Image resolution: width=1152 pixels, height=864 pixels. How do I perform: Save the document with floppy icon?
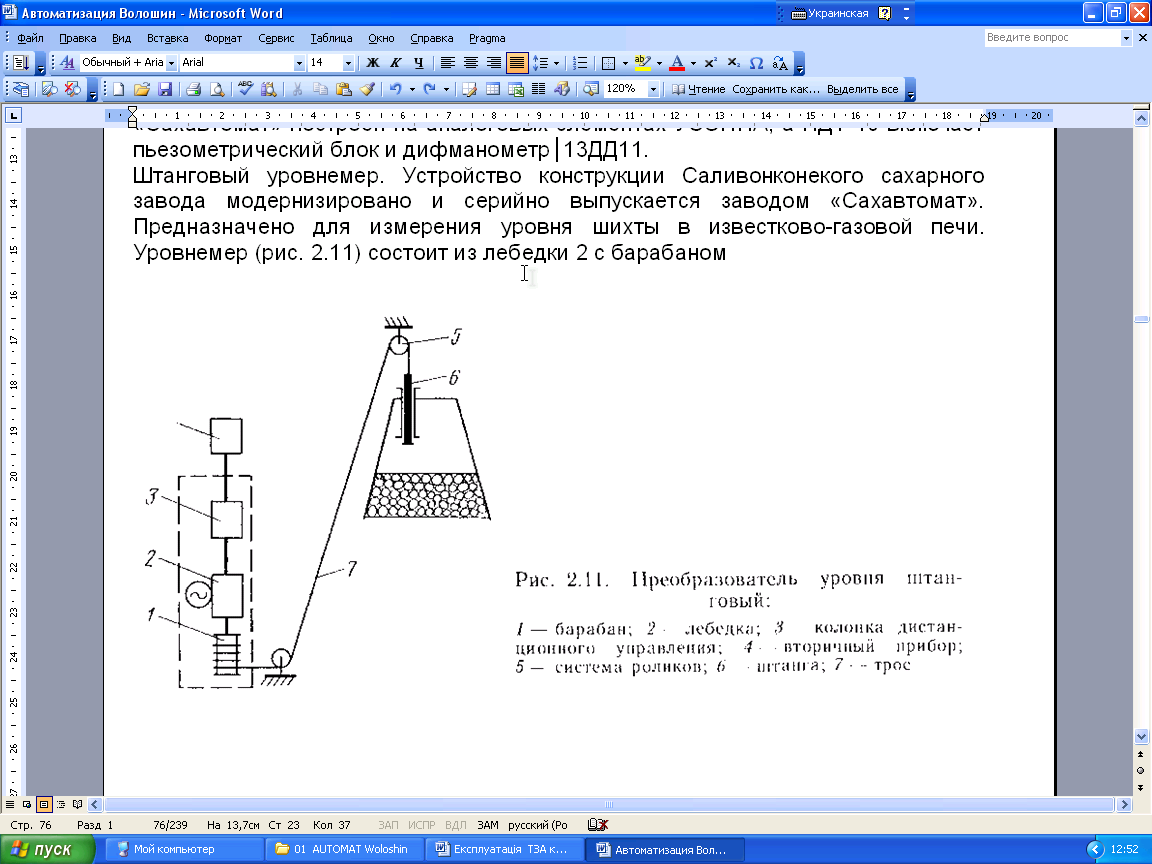click(x=165, y=90)
